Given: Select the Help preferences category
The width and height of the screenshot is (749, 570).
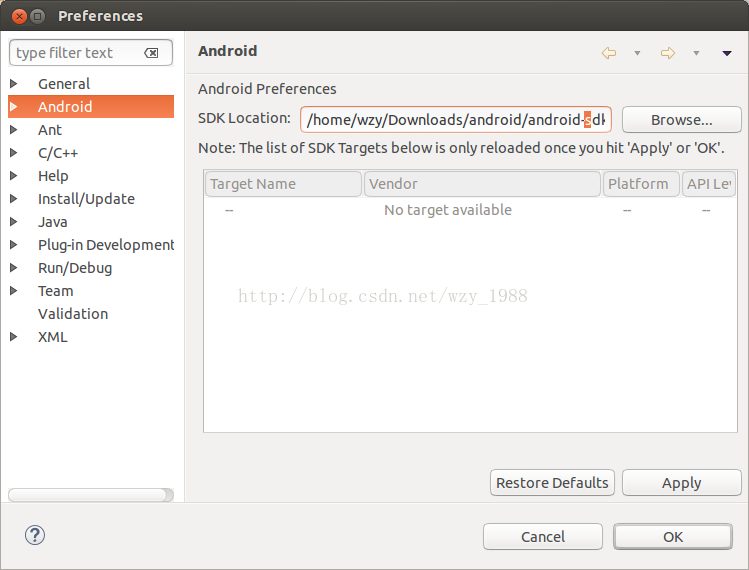Looking at the screenshot, I should click(53, 176).
